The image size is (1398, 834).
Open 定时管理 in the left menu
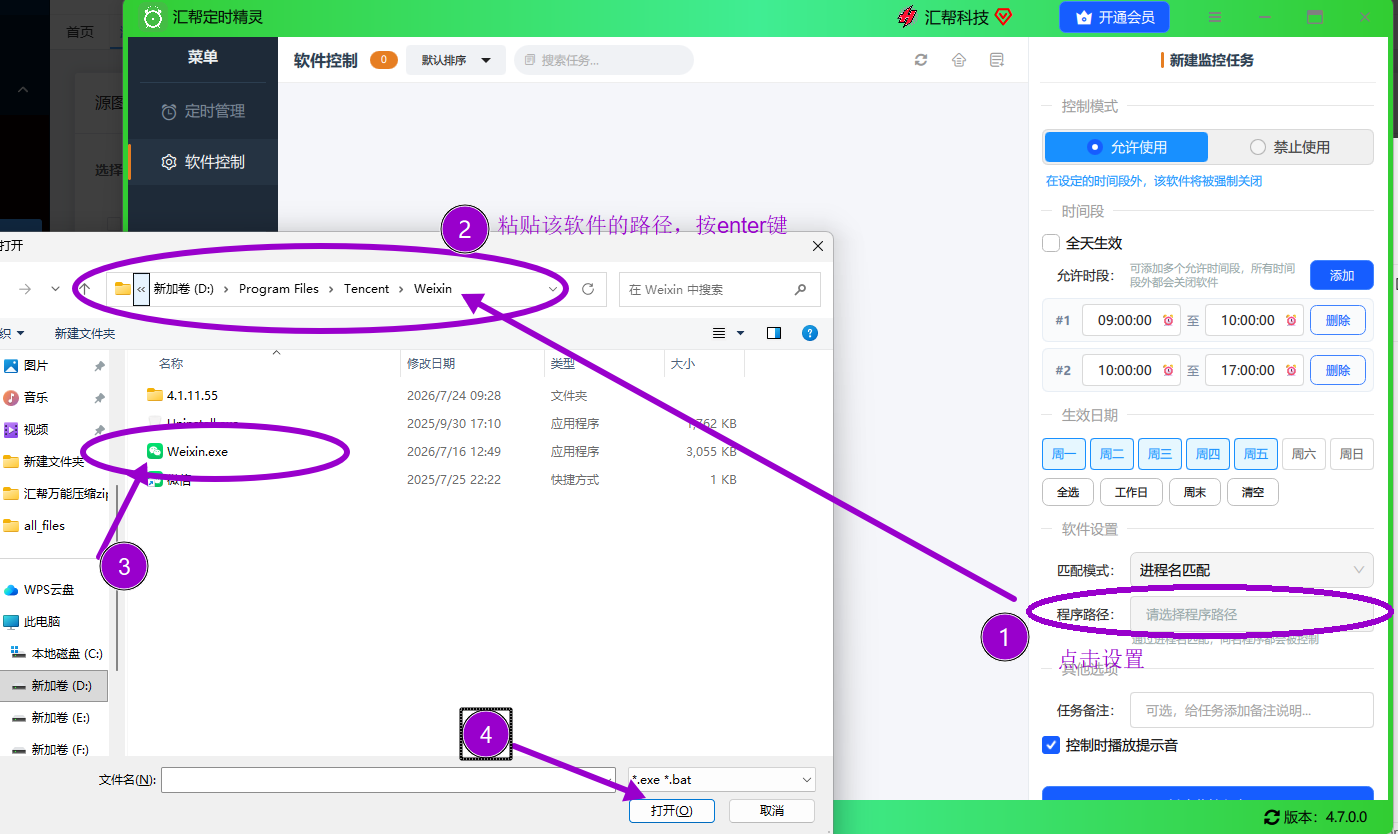tap(203, 111)
